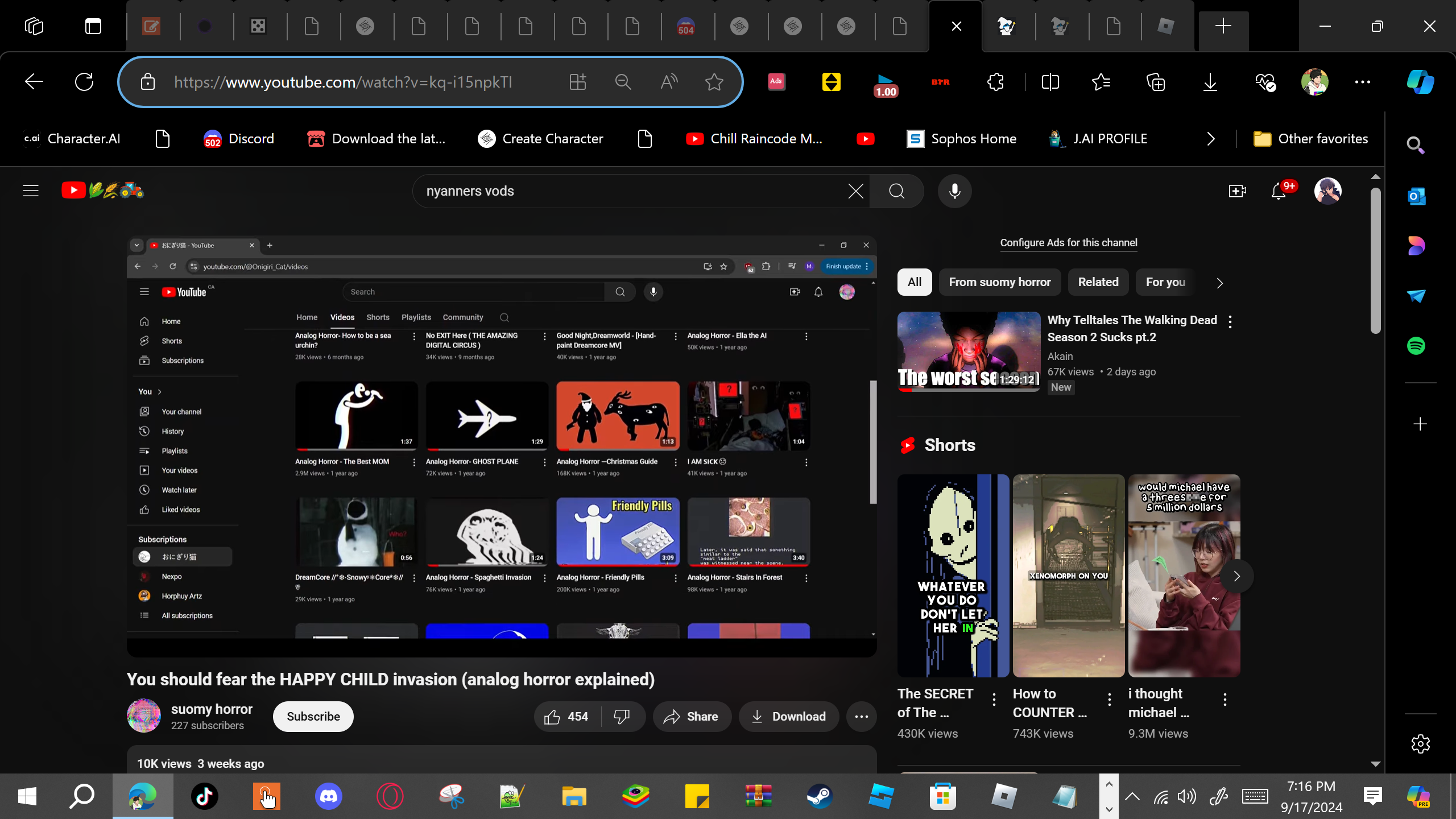This screenshot has height=819, width=1456.
Task: Open Spotify in Edge sidebar
Action: pos(1416,346)
